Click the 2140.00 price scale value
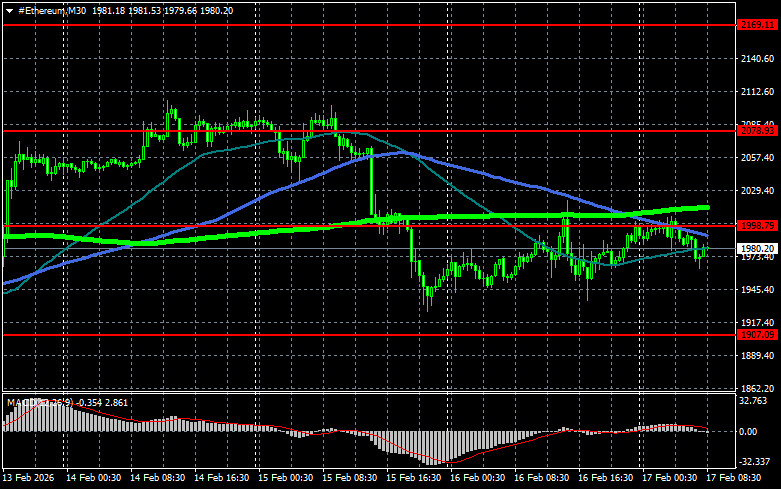Image resolution: width=781 pixels, height=489 pixels. (757, 60)
